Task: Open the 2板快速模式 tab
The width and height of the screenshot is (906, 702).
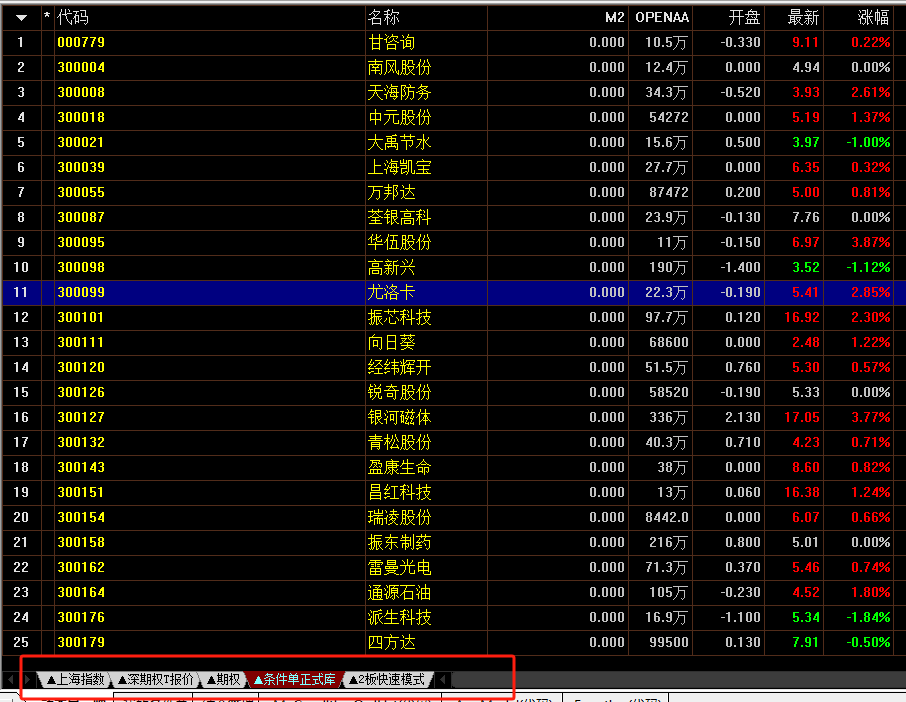Action: point(387,679)
